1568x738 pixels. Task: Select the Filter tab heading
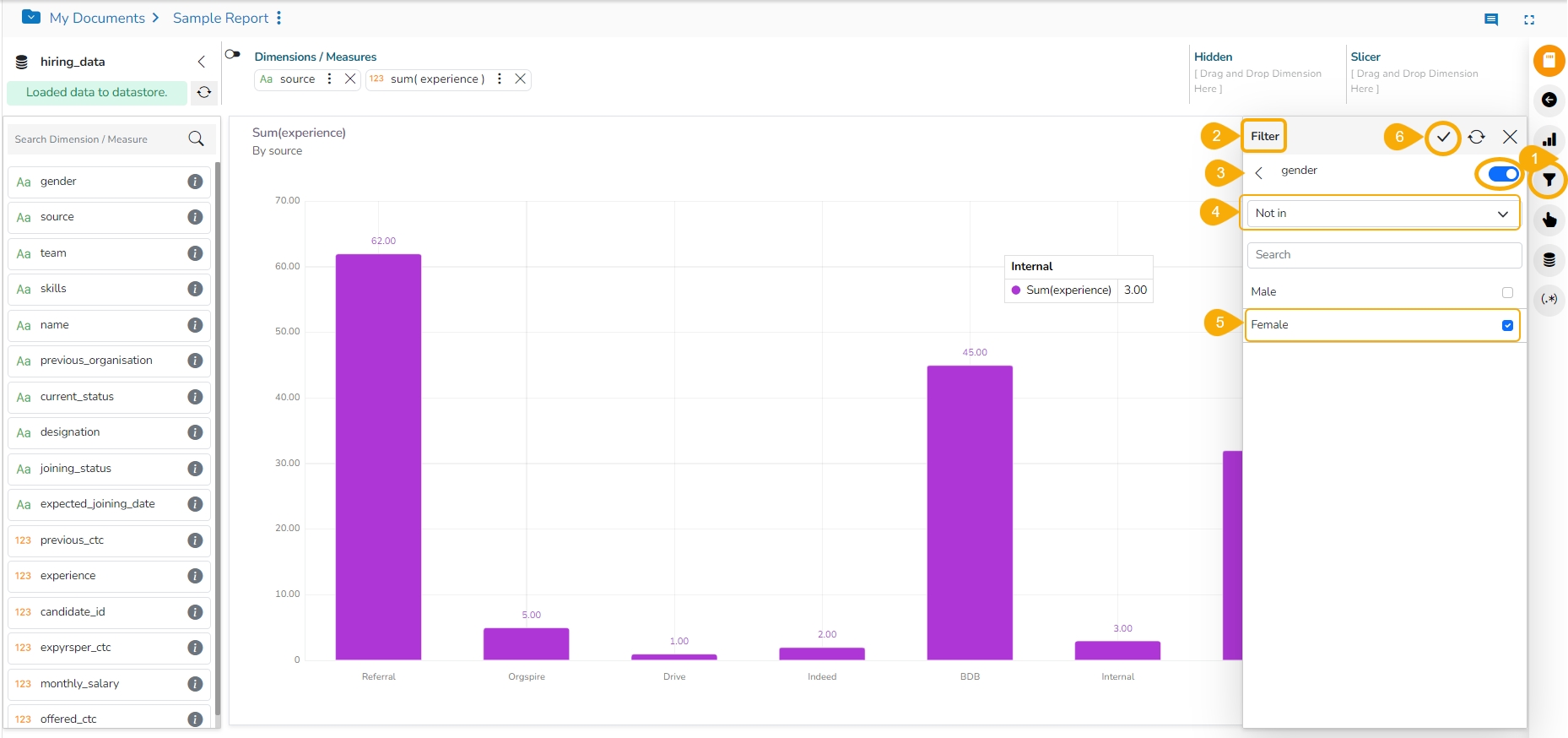(1264, 136)
